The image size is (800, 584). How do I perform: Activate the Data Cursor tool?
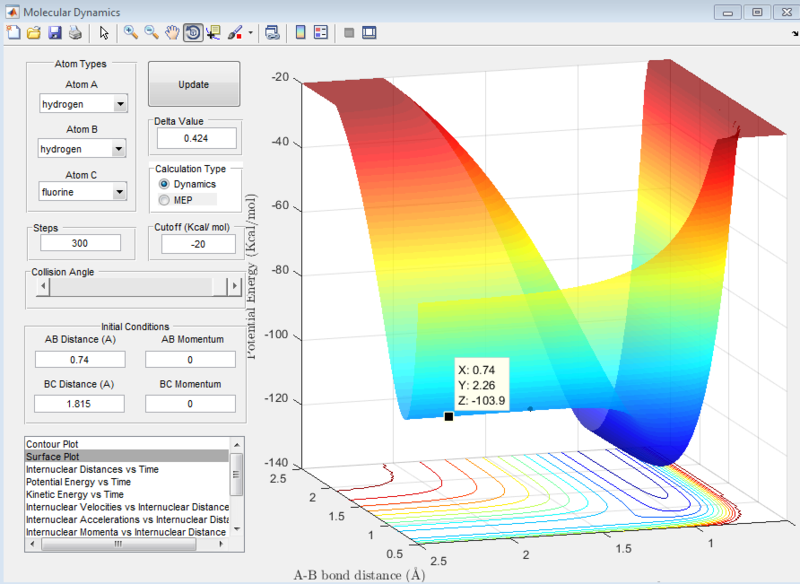point(213,33)
